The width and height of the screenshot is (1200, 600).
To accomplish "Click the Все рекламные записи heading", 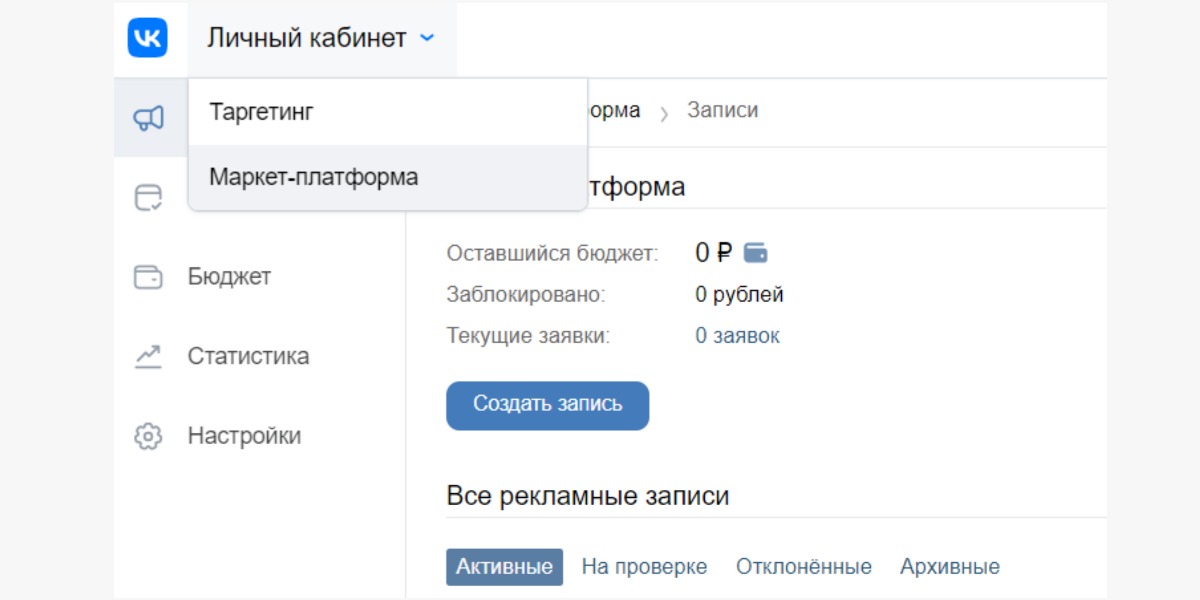I will tap(588, 495).
